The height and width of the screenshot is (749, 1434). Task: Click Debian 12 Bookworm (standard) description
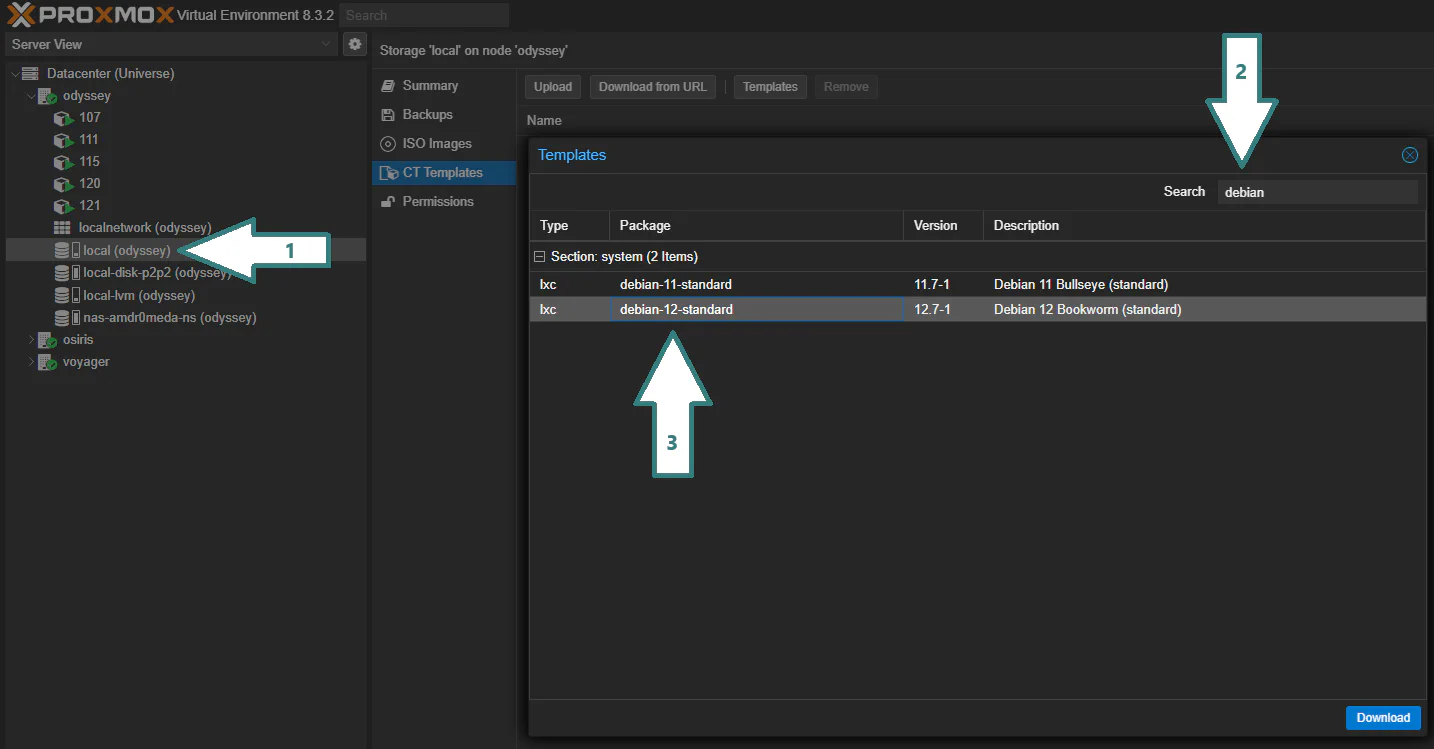[x=1088, y=310]
